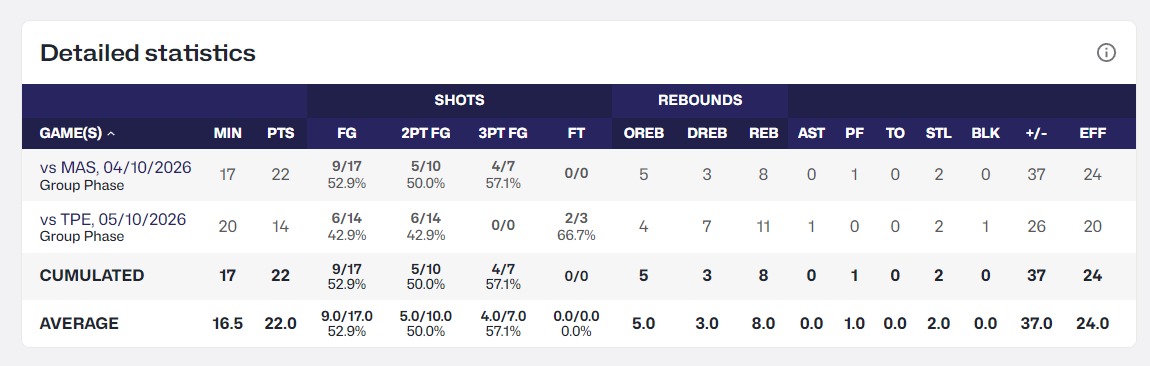Click the EFF column header
Image resolution: width=1150 pixels, height=366 pixels.
(x=1093, y=133)
